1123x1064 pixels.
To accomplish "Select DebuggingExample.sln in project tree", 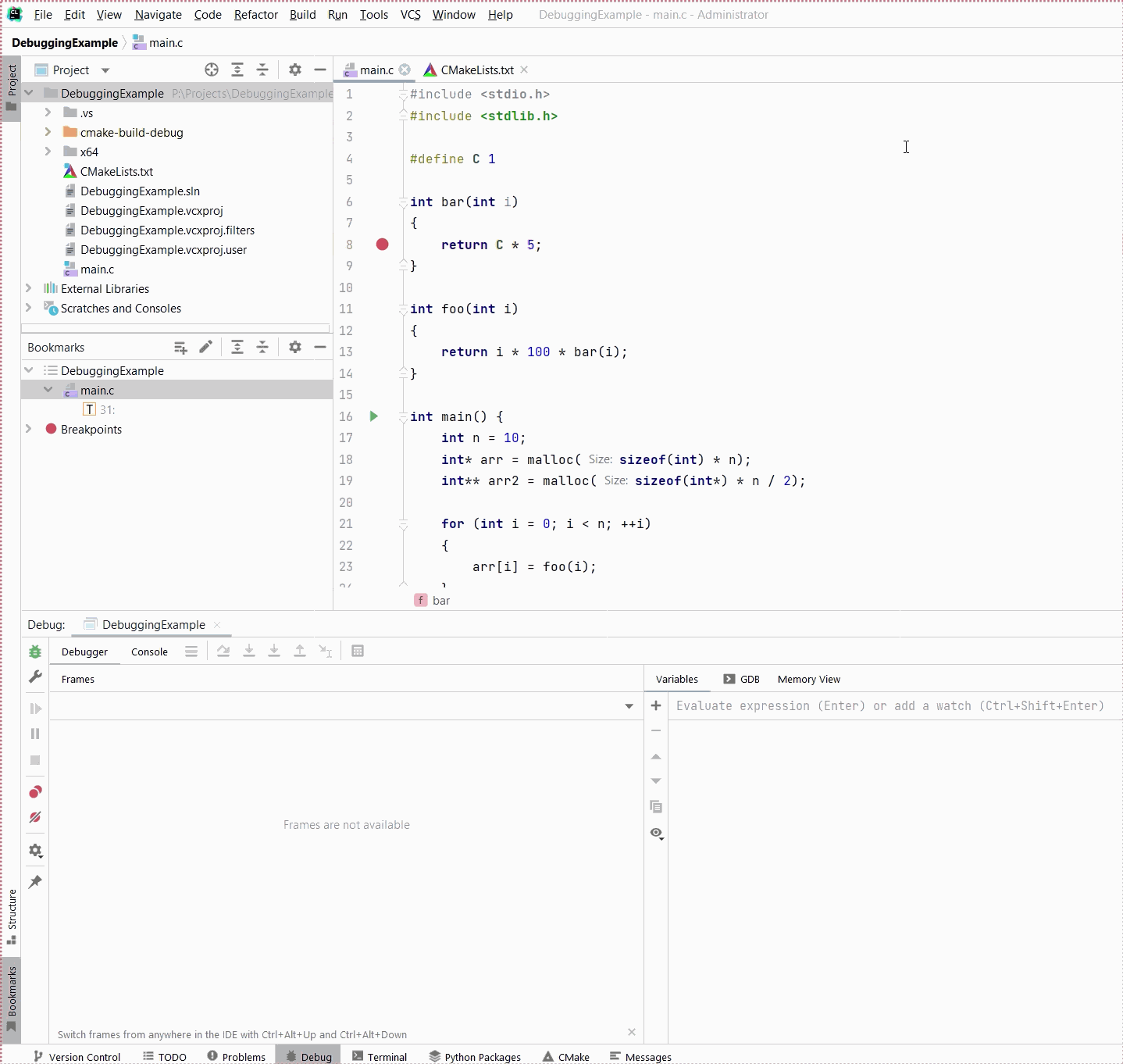I will point(140,191).
